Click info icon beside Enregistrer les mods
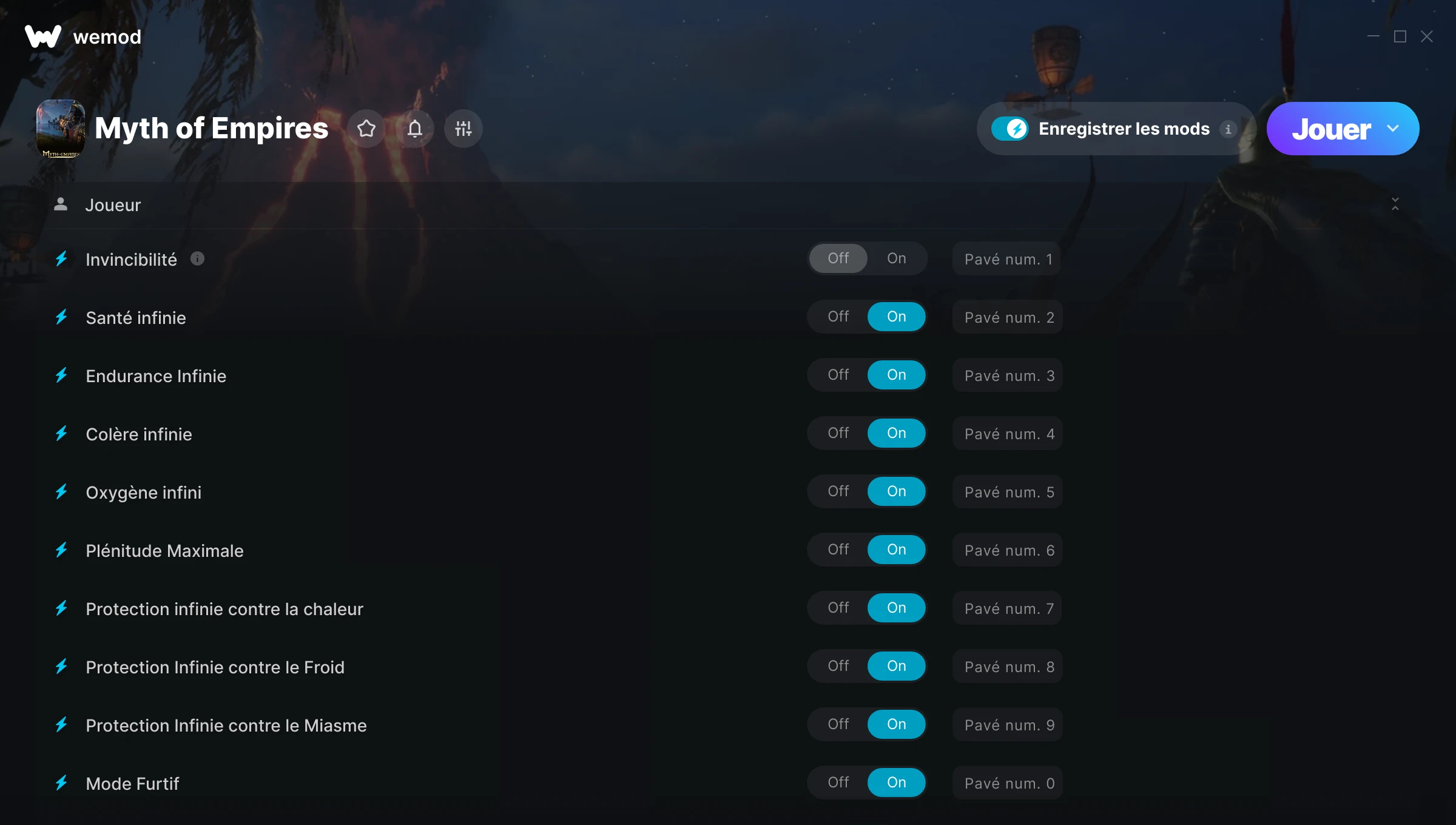The width and height of the screenshot is (1456, 825). coord(1228,129)
